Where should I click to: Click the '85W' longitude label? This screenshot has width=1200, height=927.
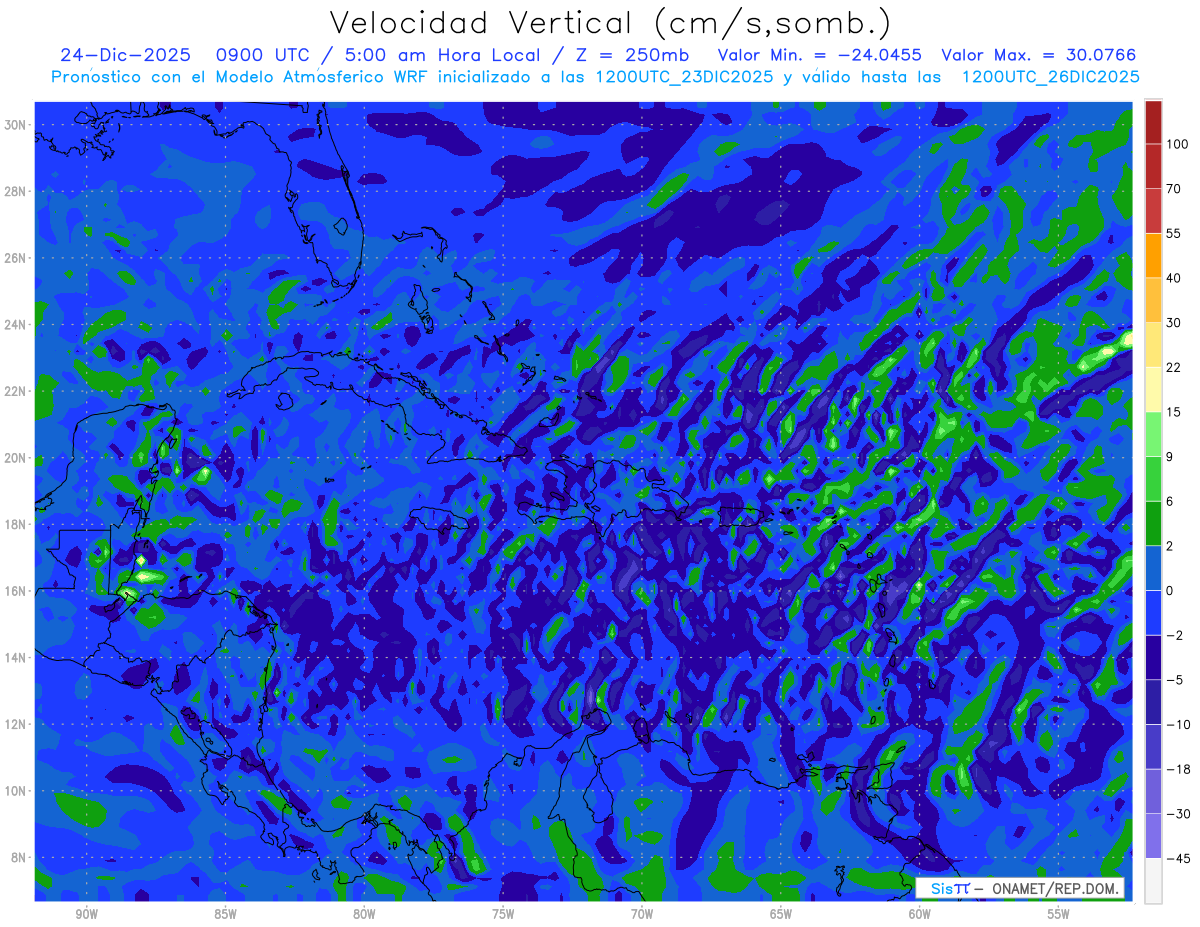pyautogui.click(x=225, y=914)
